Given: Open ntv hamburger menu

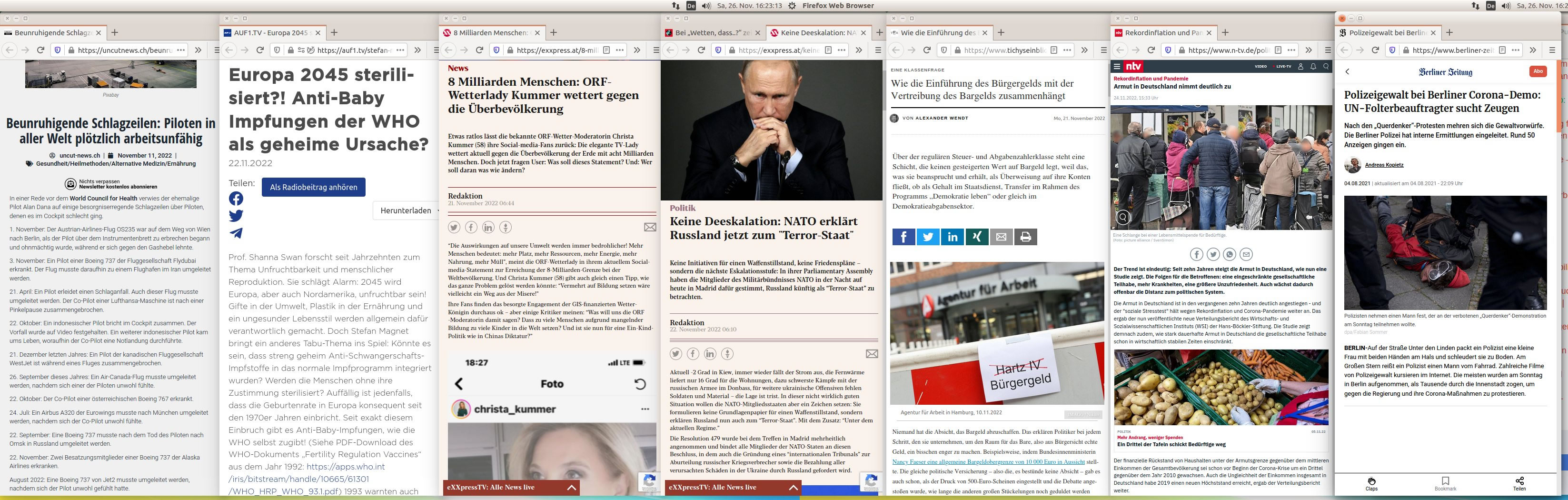Looking at the screenshot, I should pos(1117,66).
